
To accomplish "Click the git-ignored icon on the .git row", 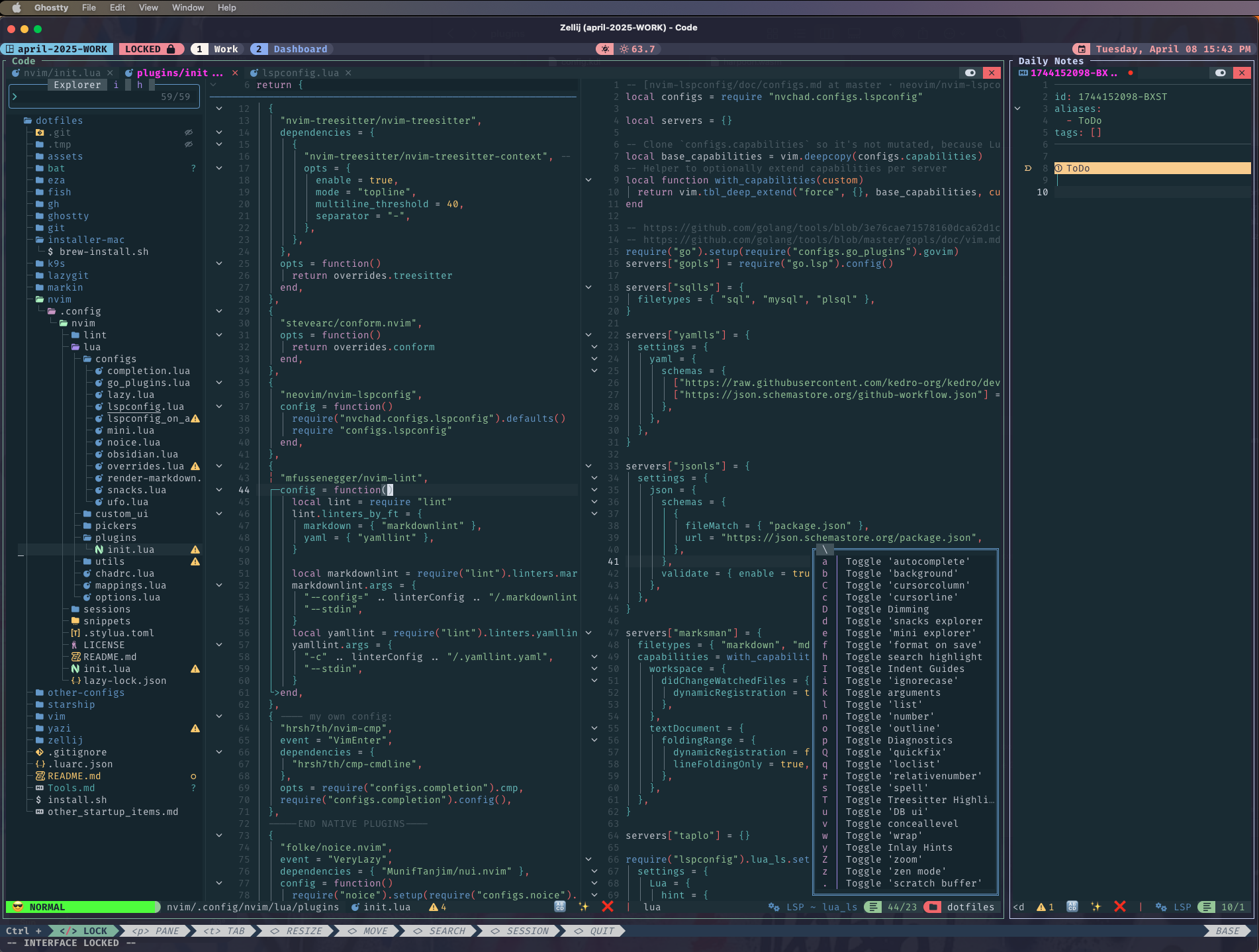I will pyautogui.click(x=189, y=132).
